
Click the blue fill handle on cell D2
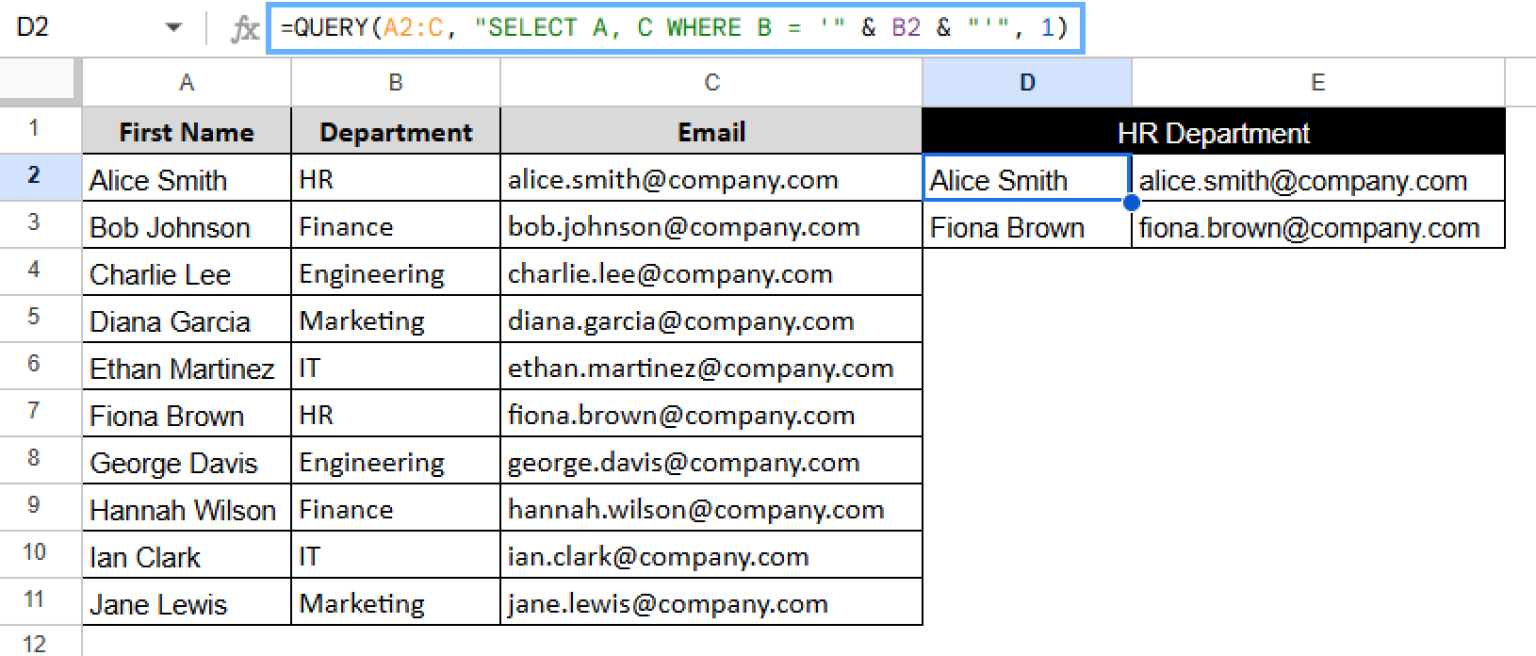pyautogui.click(x=1130, y=202)
